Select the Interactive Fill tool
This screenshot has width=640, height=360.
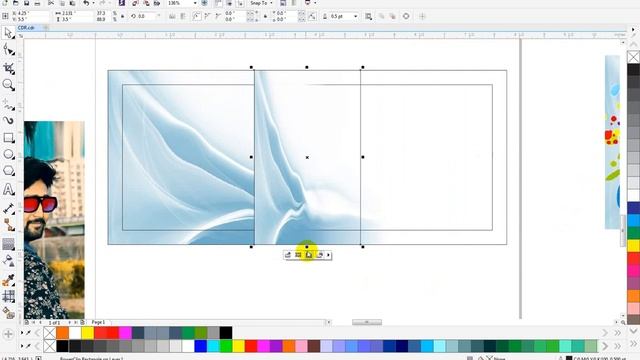[8, 296]
